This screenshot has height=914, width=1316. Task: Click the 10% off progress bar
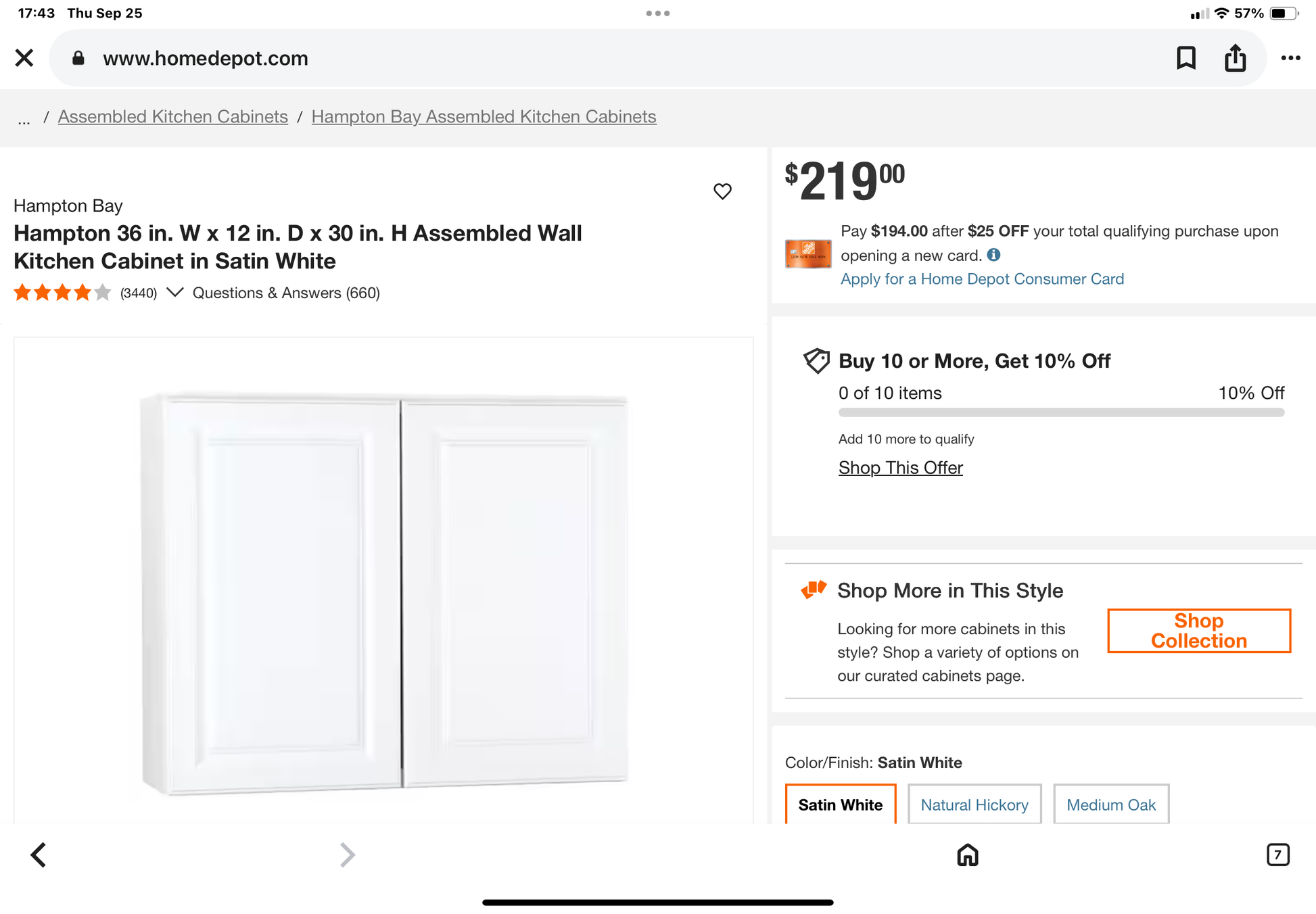tap(1060, 412)
